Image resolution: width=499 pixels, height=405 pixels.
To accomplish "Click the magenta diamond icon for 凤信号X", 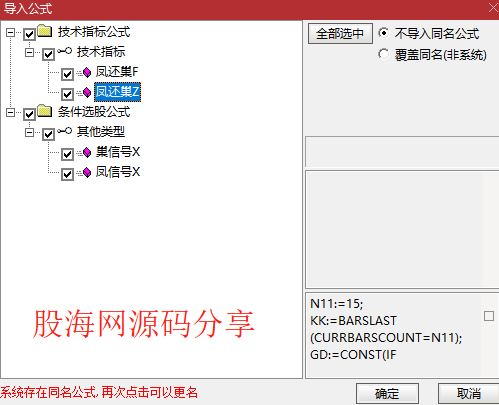I will (x=87, y=173).
